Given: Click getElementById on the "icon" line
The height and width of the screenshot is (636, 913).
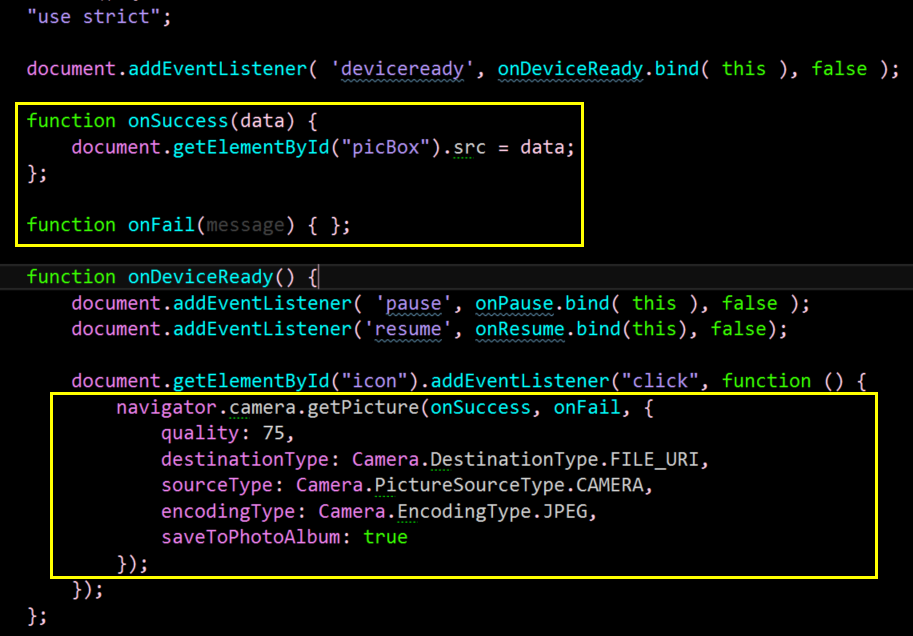Looking at the screenshot, I should (252, 381).
